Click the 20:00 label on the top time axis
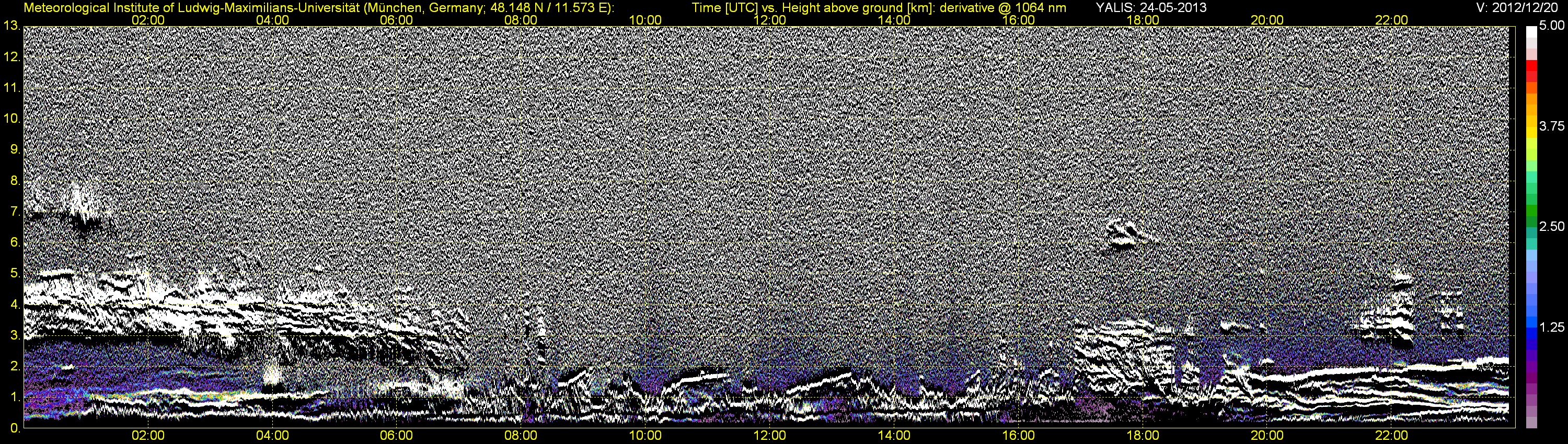This screenshot has width=1568, height=444. click(1267, 20)
